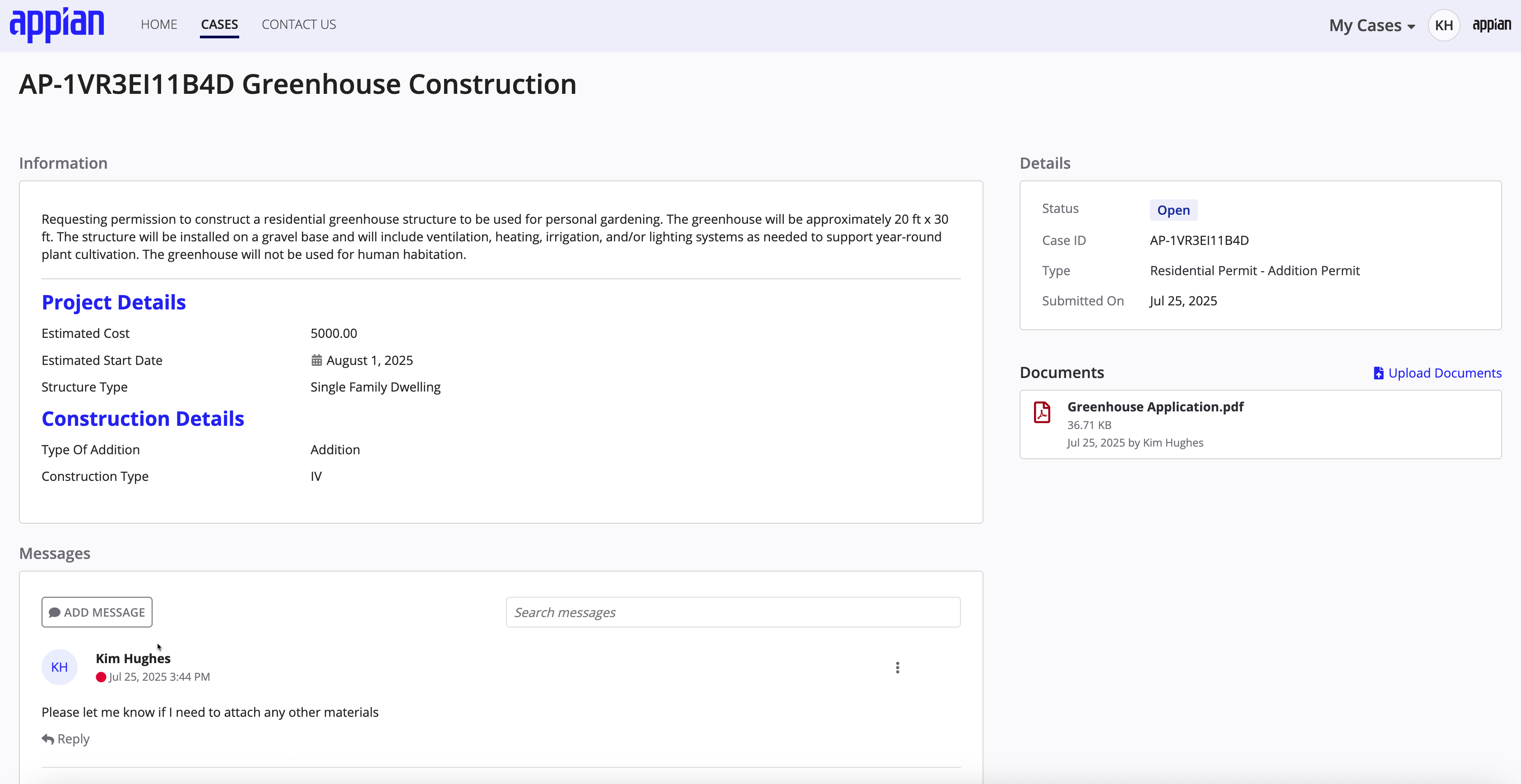Viewport: 1521px width, 784px height.
Task: Click the Construction Type value IV
Action: (x=316, y=476)
